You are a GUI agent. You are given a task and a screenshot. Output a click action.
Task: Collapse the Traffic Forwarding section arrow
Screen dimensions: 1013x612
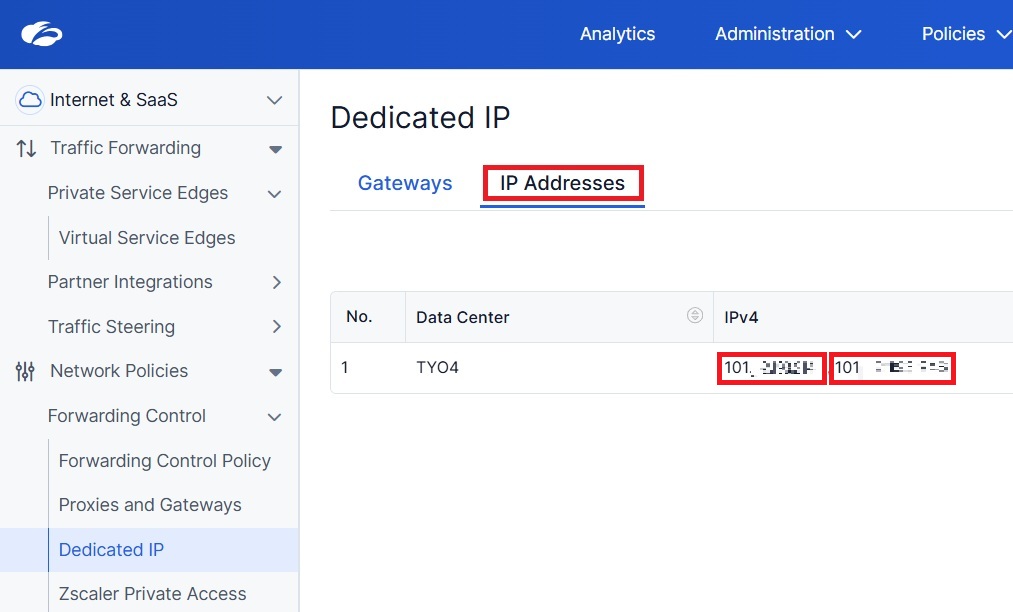tap(276, 149)
